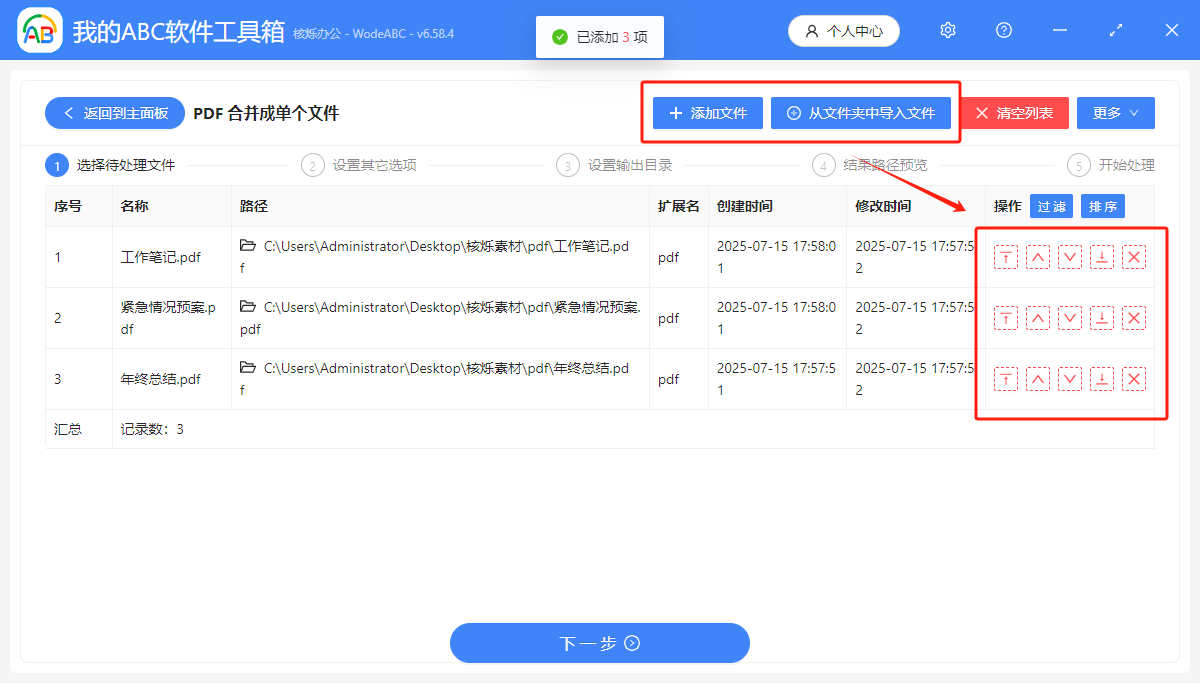The width and height of the screenshot is (1200, 683).
Task: Click the help question mark icon
Action: [1003, 30]
